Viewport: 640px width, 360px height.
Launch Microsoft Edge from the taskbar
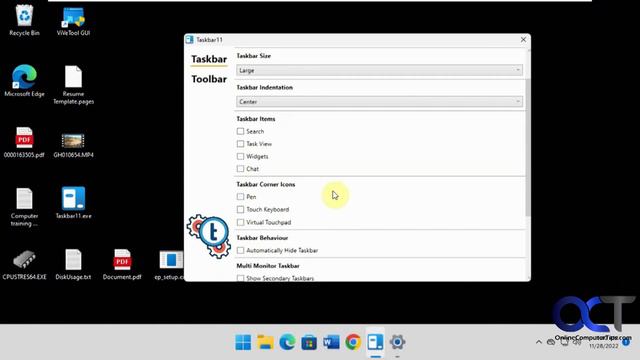coord(287,342)
